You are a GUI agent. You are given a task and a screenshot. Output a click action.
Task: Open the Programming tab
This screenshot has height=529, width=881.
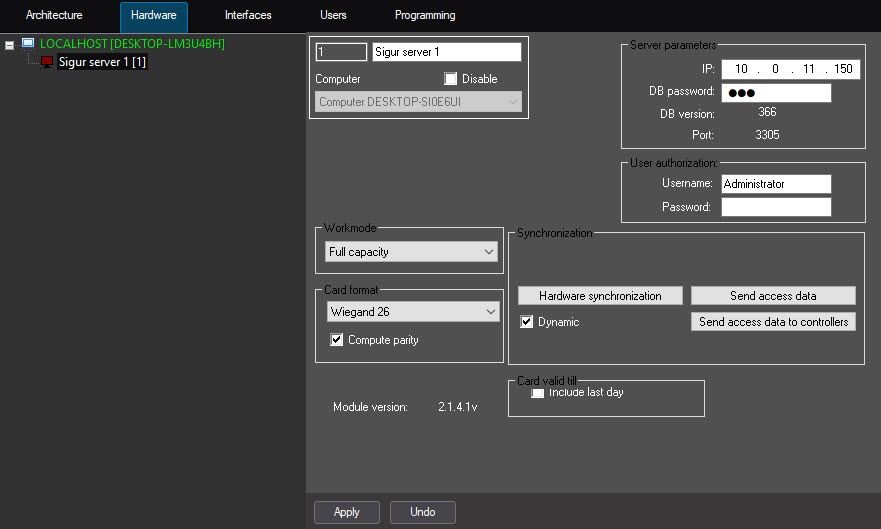tap(425, 15)
